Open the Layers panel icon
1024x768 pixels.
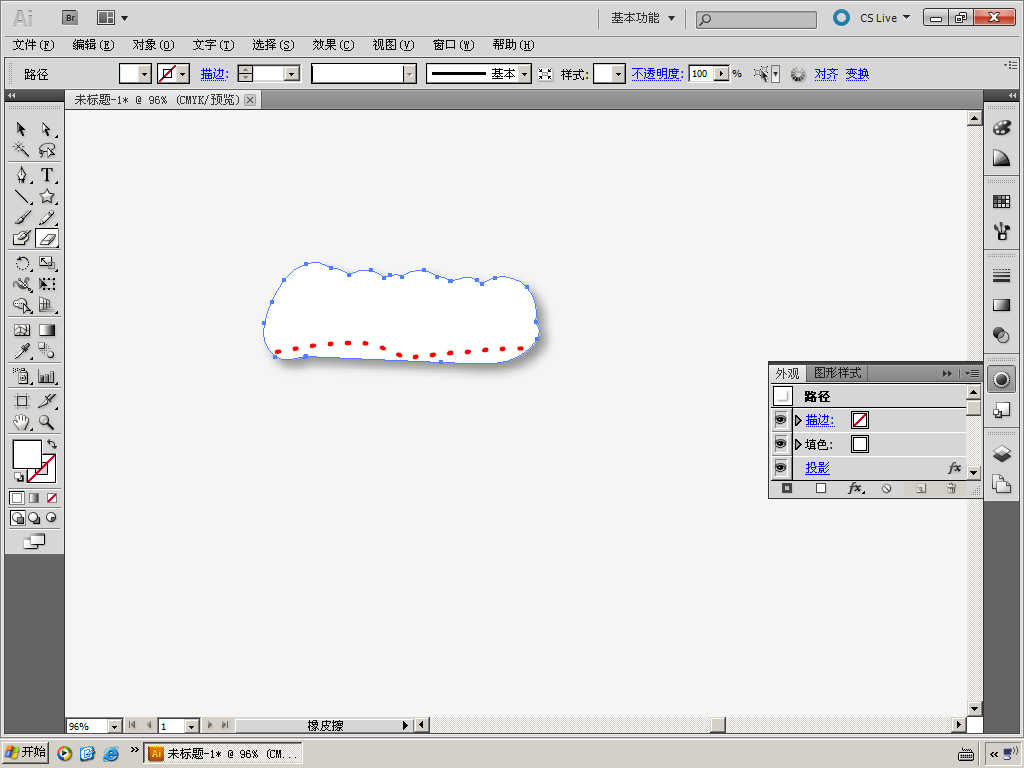1001,454
